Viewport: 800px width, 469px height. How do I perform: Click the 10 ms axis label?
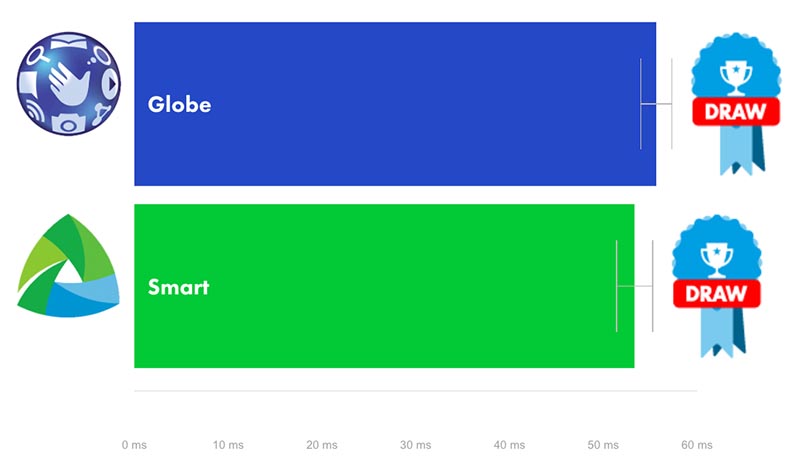pos(228,445)
